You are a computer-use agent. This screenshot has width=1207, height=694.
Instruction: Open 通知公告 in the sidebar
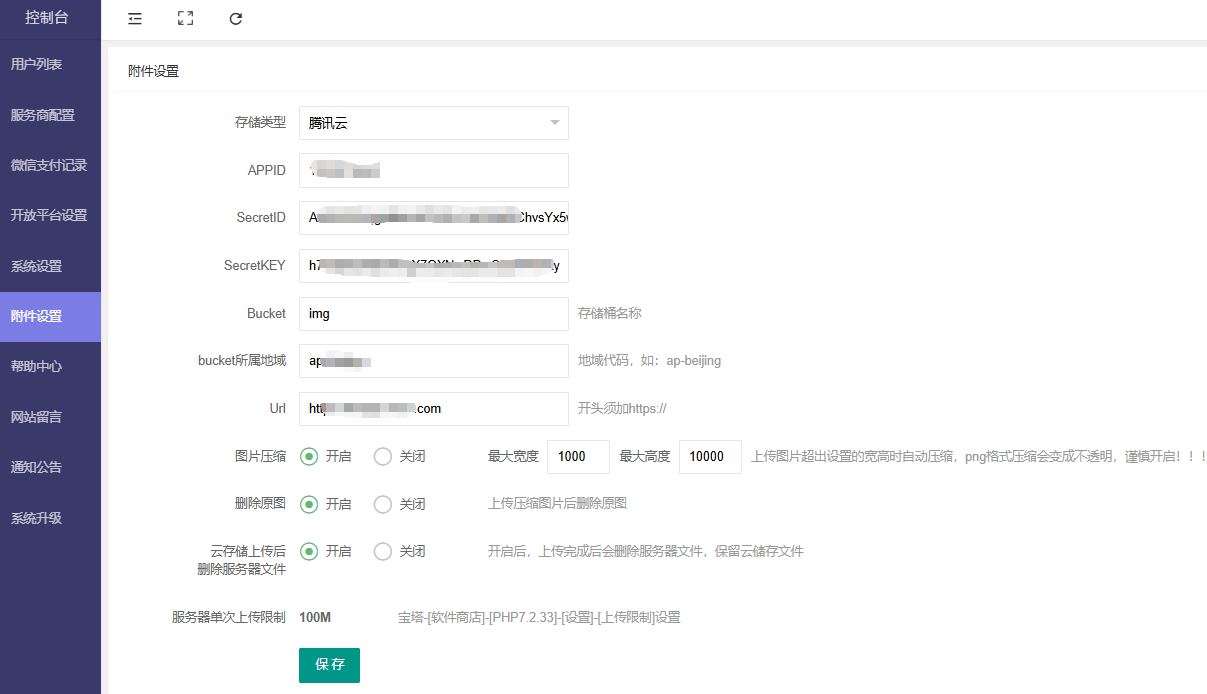click(x=50, y=467)
